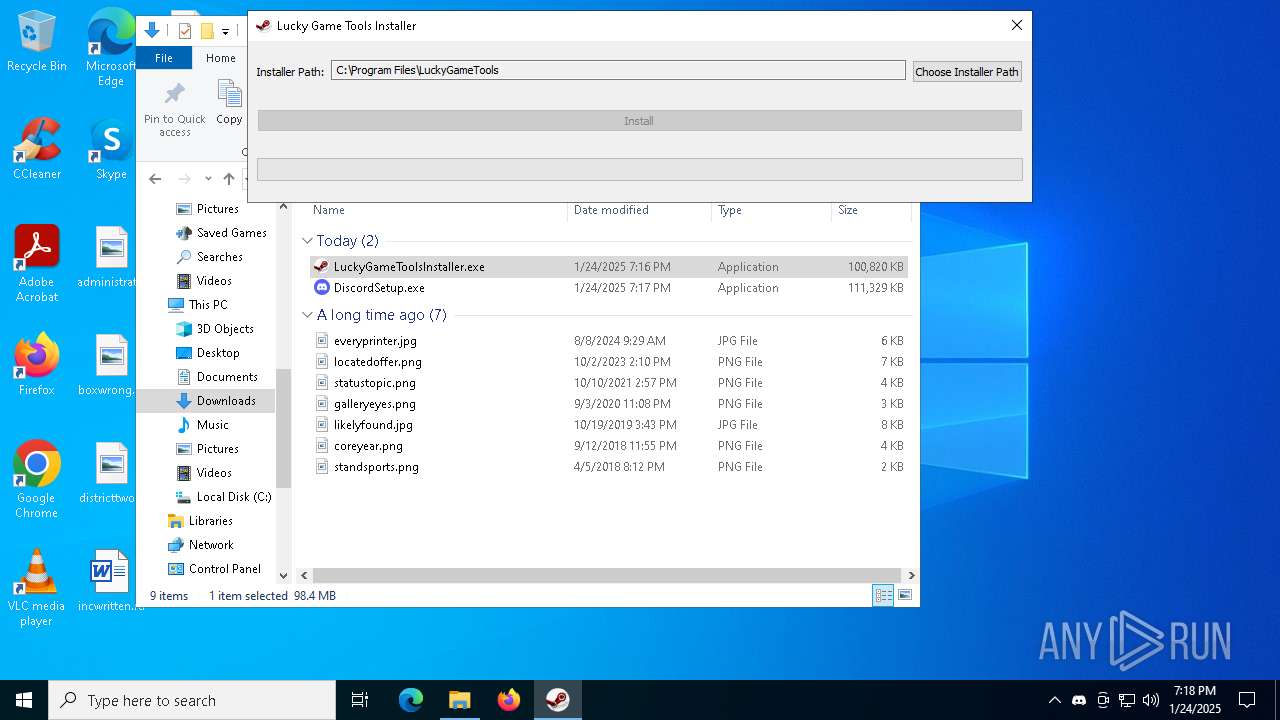The width and height of the screenshot is (1280, 720).
Task: Open Google Chrome desktop shortcut
Action: pos(37,479)
